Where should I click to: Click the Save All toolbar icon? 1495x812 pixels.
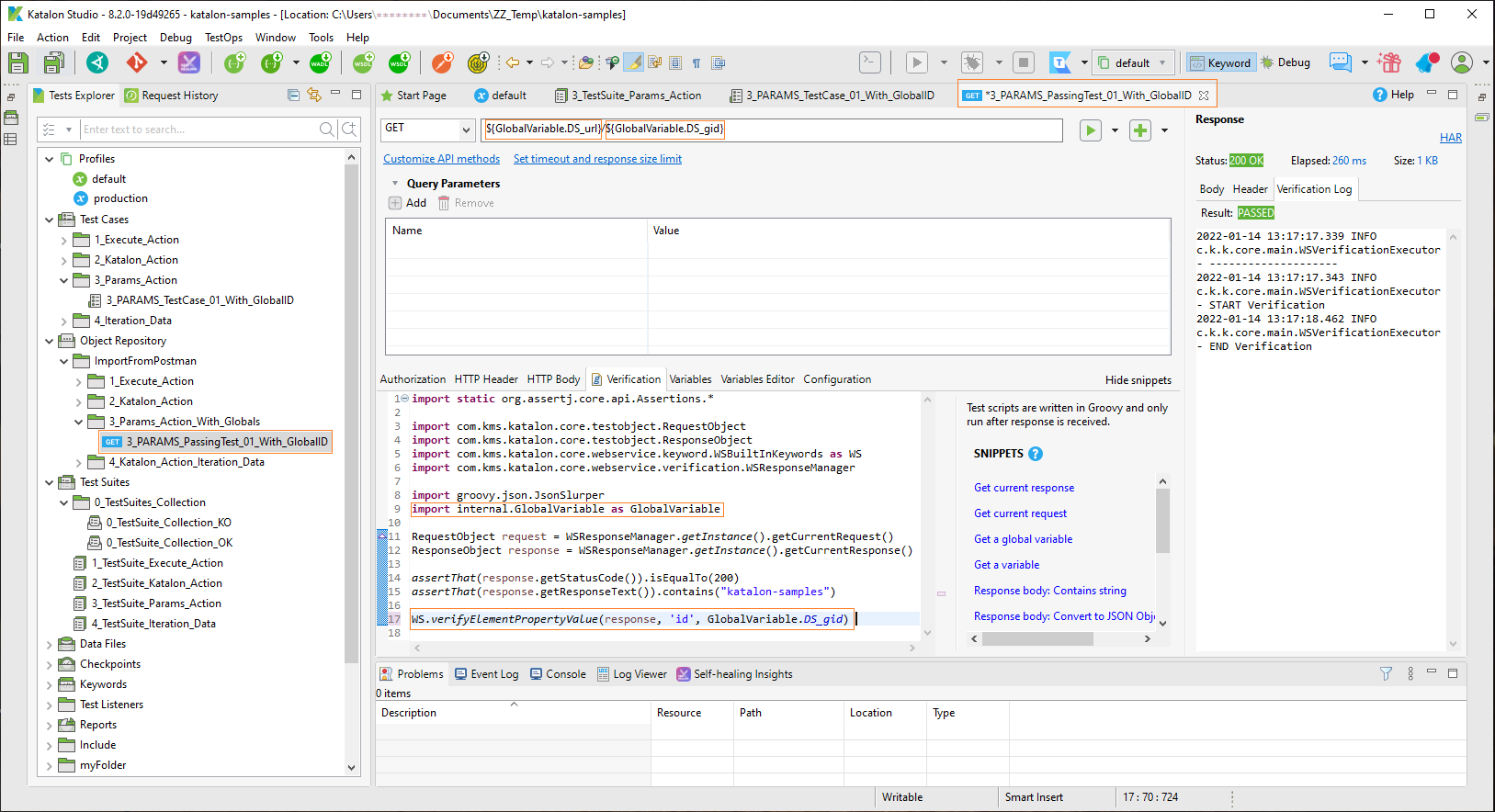click(x=53, y=62)
